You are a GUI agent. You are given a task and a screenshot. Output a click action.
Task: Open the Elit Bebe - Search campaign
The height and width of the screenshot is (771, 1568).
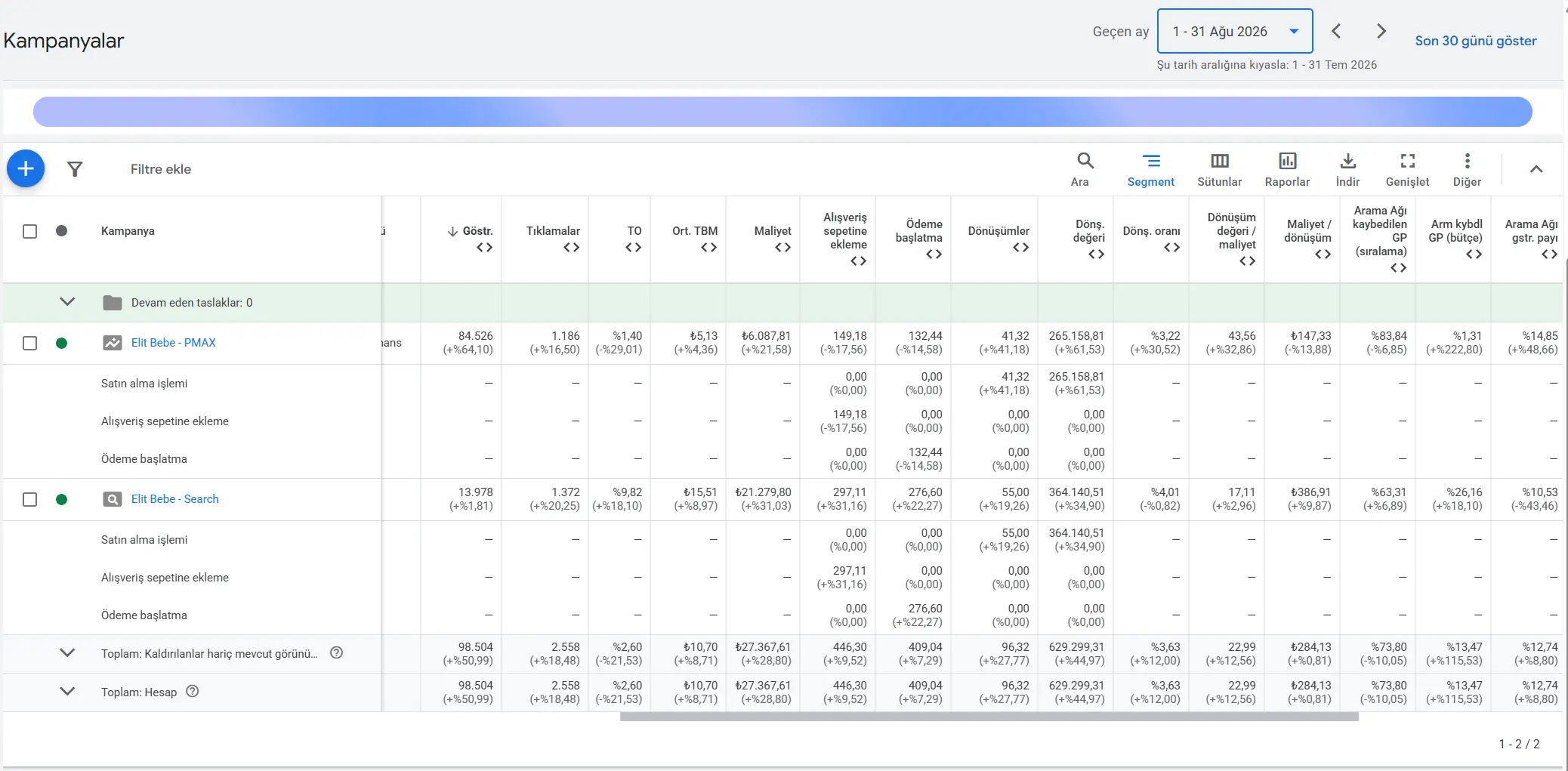[x=175, y=499]
